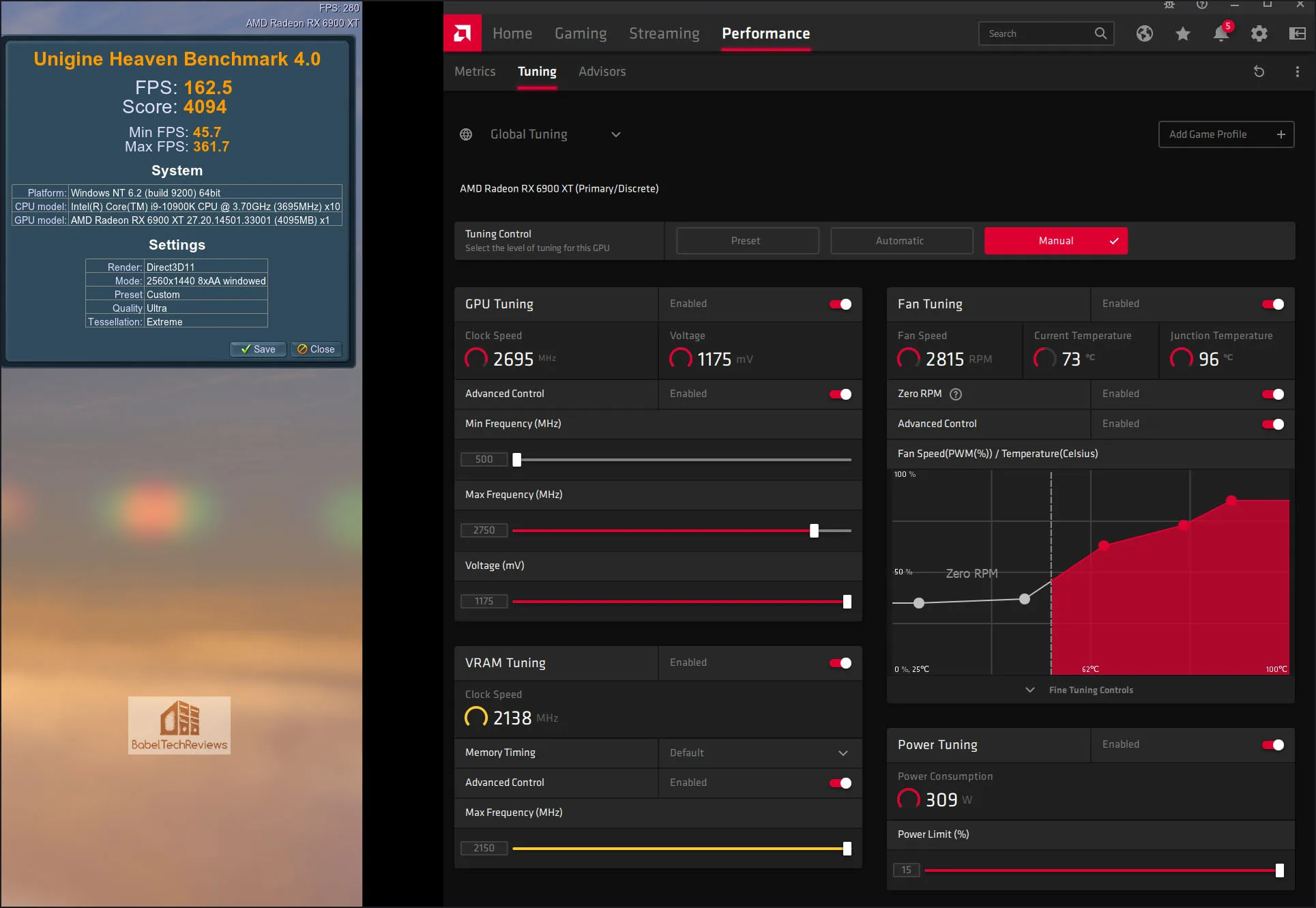Go to the Streaming tab
The height and width of the screenshot is (908, 1316).
point(664,33)
